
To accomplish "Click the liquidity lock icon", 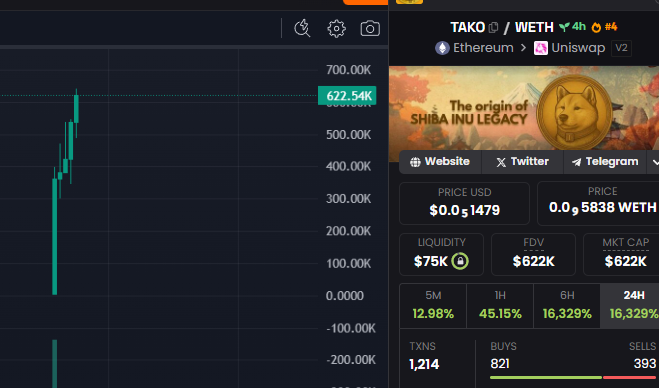I will click(x=460, y=261).
